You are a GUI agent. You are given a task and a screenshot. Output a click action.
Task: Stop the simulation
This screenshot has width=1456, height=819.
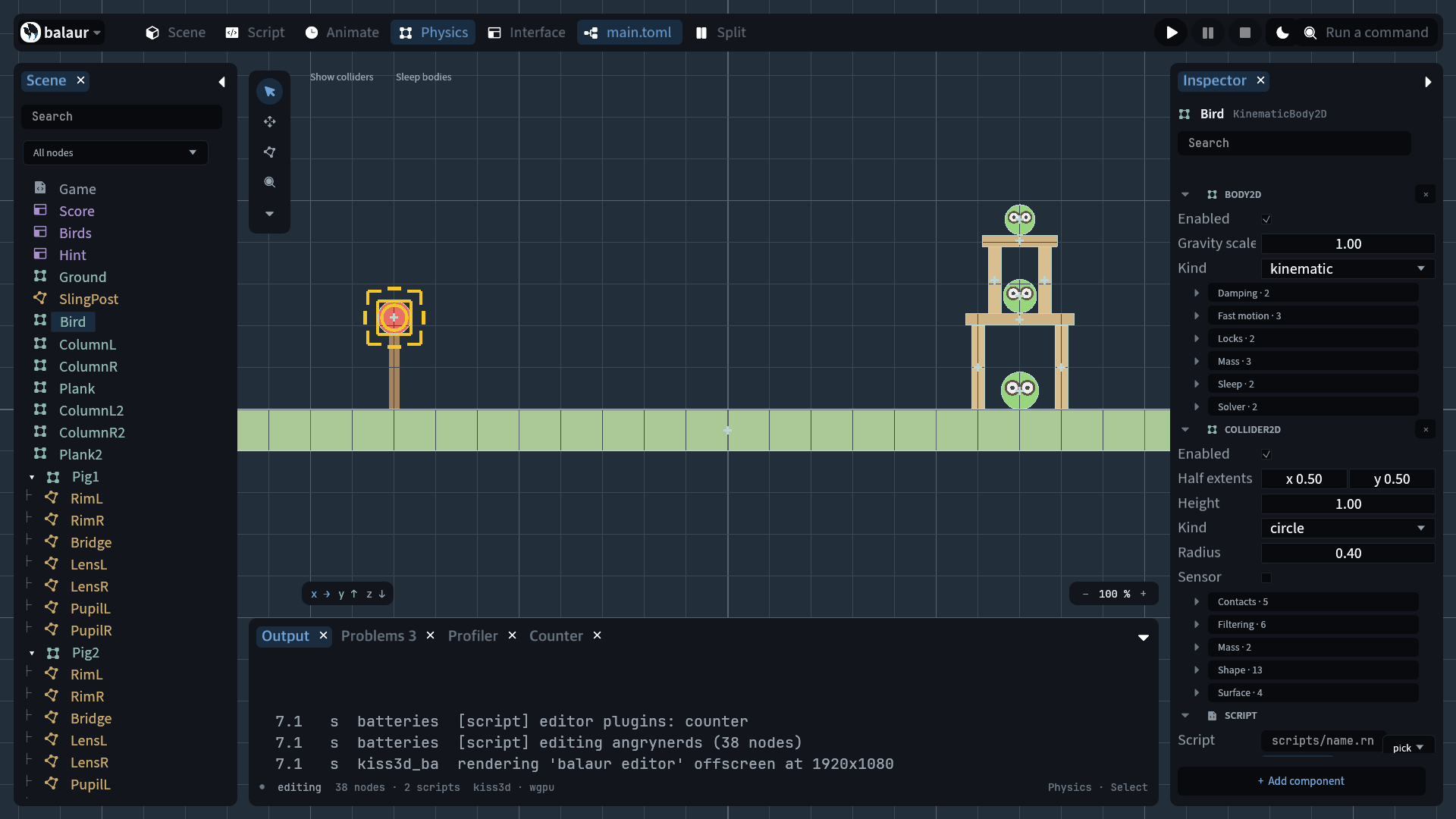pyautogui.click(x=1244, y=33)
